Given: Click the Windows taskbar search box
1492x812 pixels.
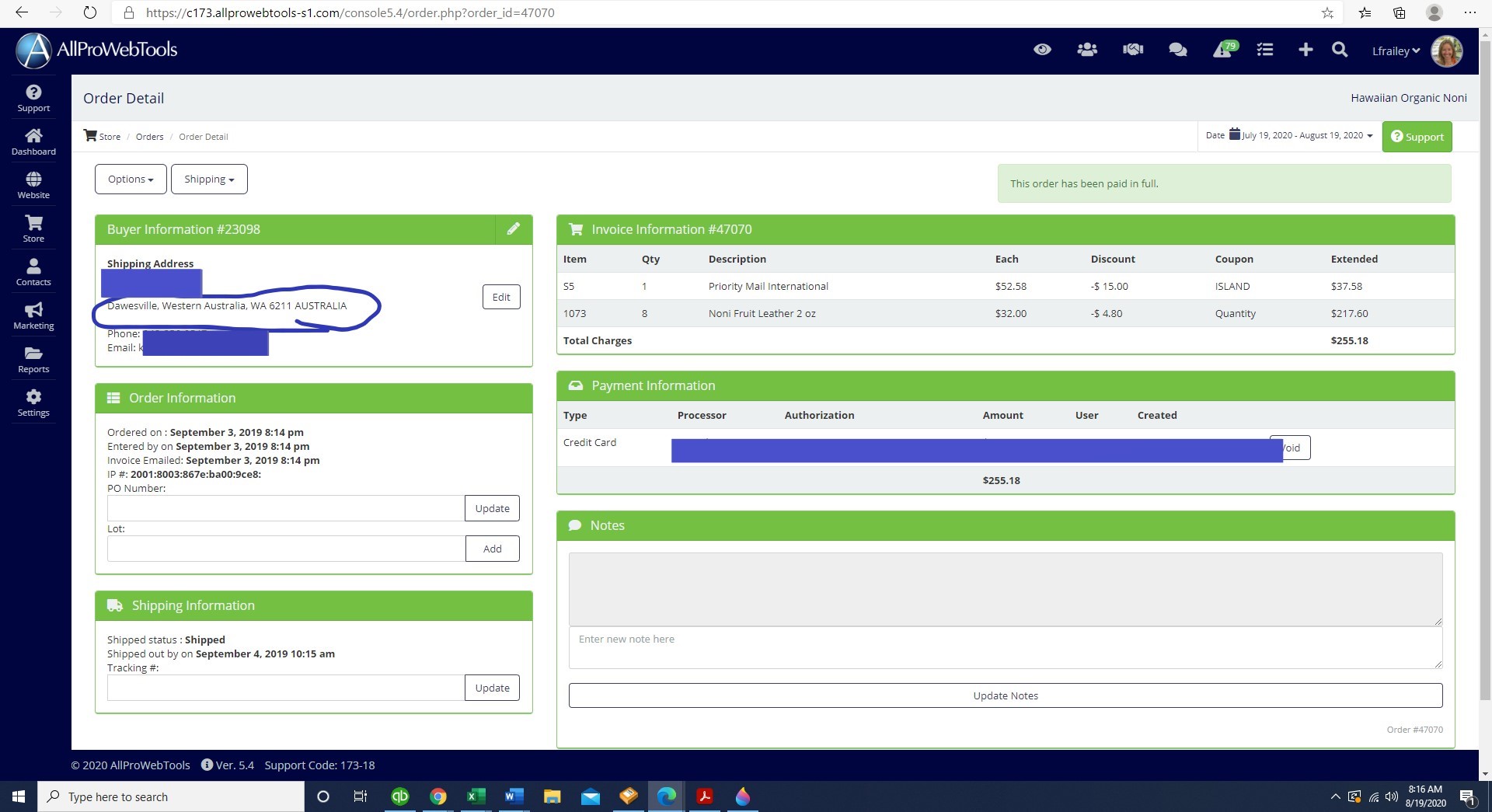Looking at the screenshot, I should 171,796.
